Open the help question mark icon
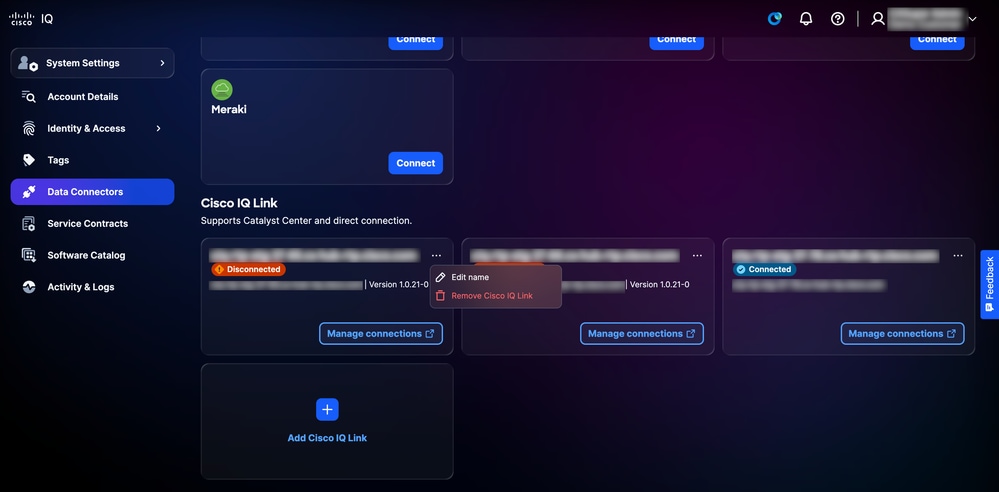The height and width of the screenshot is (492, 999). [838, 18]
